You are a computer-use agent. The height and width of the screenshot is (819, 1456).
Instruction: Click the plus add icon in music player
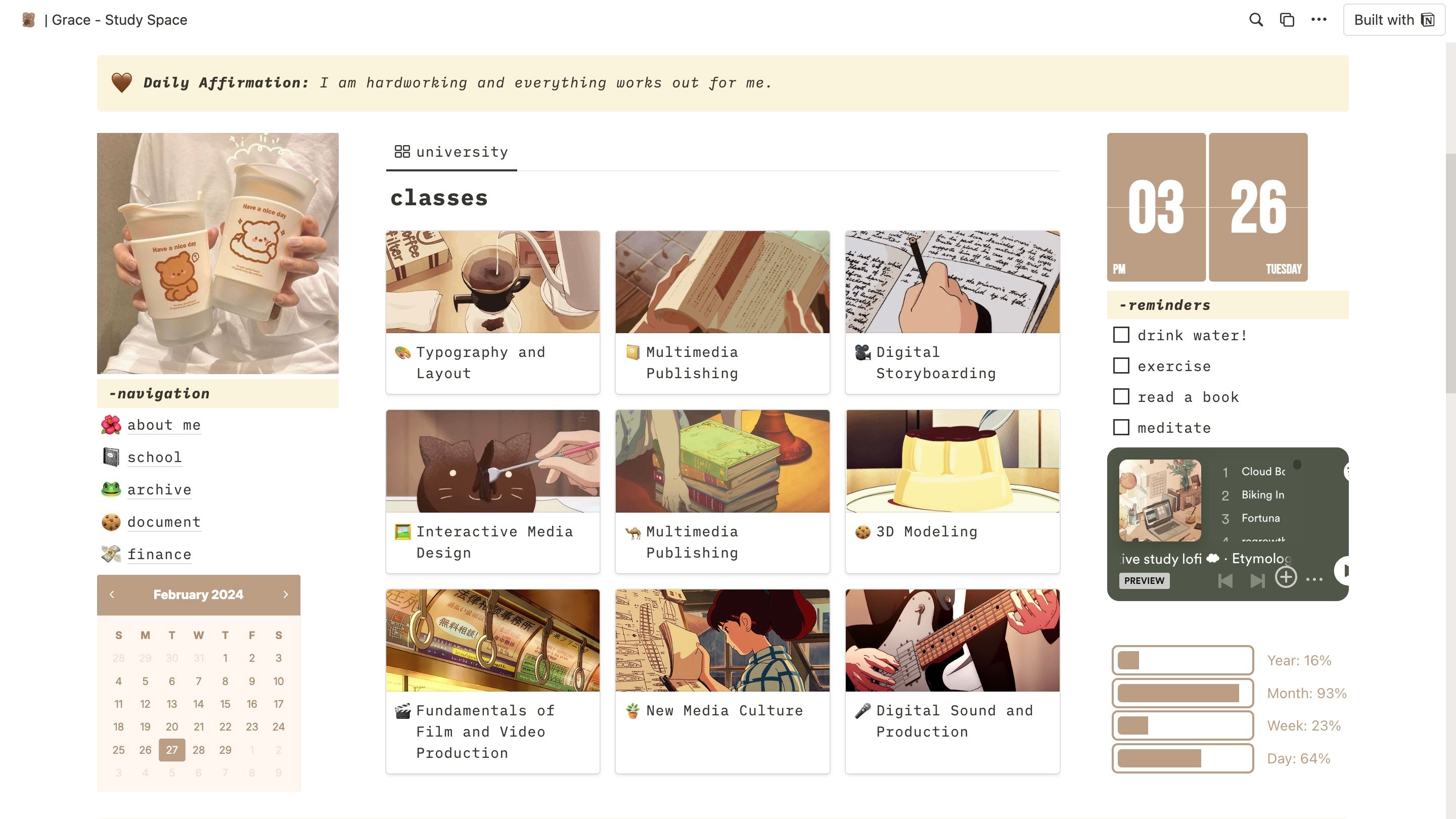point(1286,577)
